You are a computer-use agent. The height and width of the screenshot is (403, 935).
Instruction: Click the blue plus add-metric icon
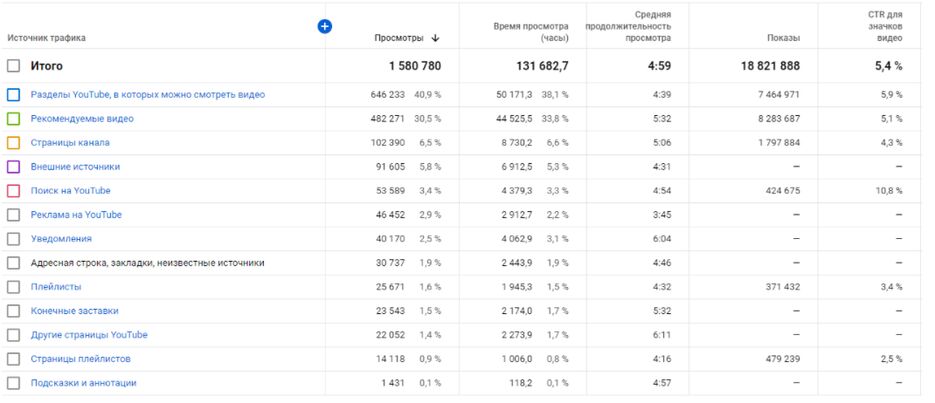[324, 26]
